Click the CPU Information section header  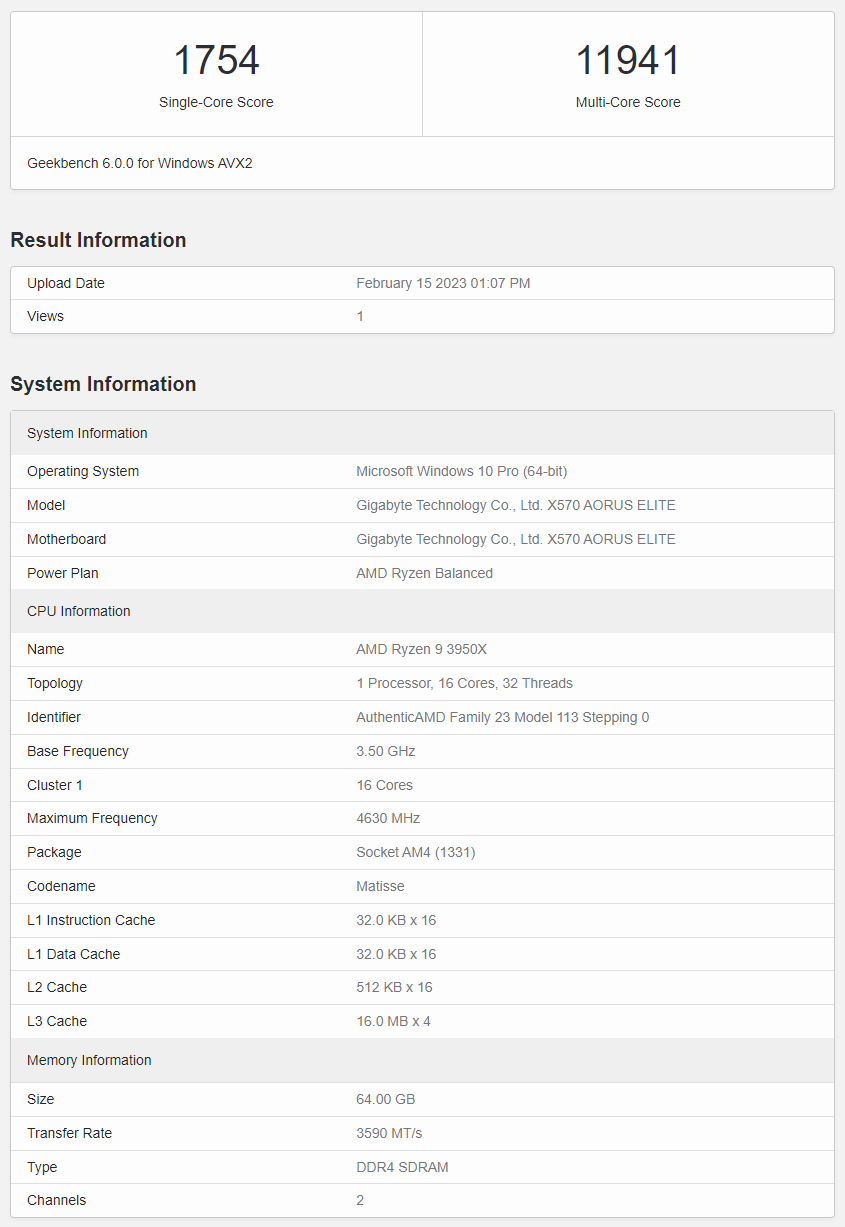click(x=422, y=611)
